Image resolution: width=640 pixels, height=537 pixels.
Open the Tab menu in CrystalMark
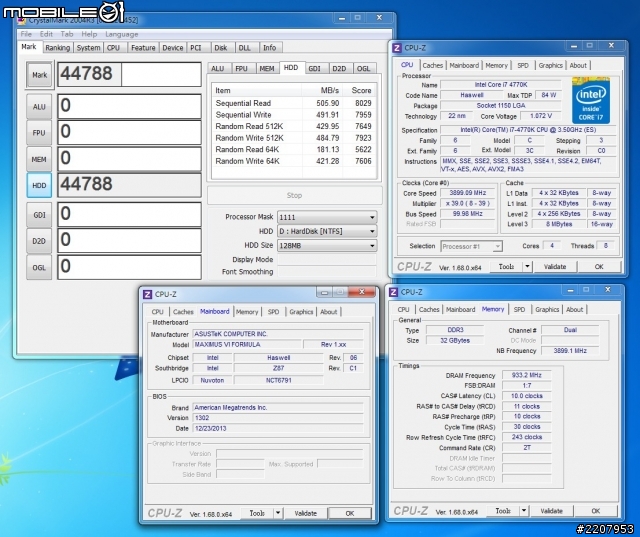point(67,34)
